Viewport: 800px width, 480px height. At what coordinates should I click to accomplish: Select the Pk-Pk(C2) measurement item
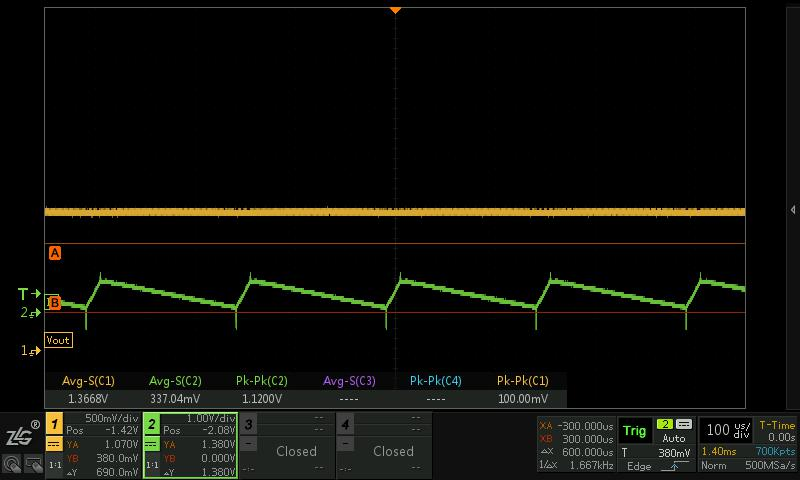[262, 389]
